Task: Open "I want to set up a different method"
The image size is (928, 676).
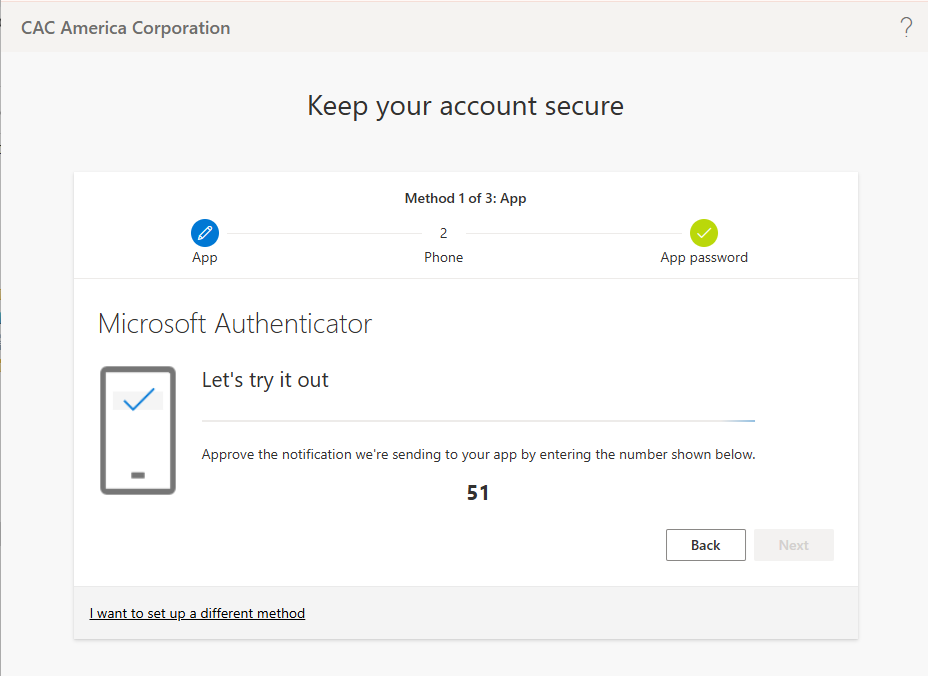Action: pyautogui.click(x=197, y=613)
